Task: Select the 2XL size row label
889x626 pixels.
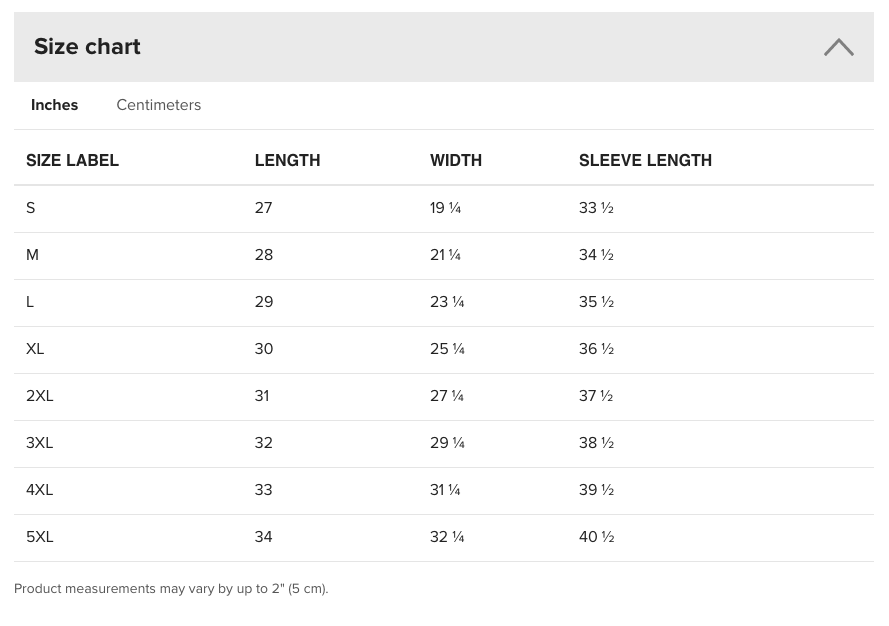Action: pyautogui.click(x=40, y=396)
